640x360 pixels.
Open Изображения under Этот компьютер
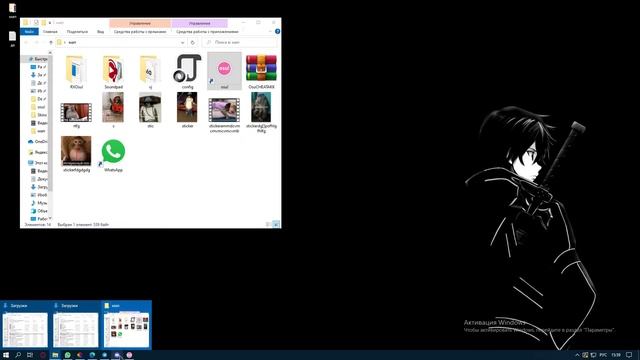pos(39,195)
